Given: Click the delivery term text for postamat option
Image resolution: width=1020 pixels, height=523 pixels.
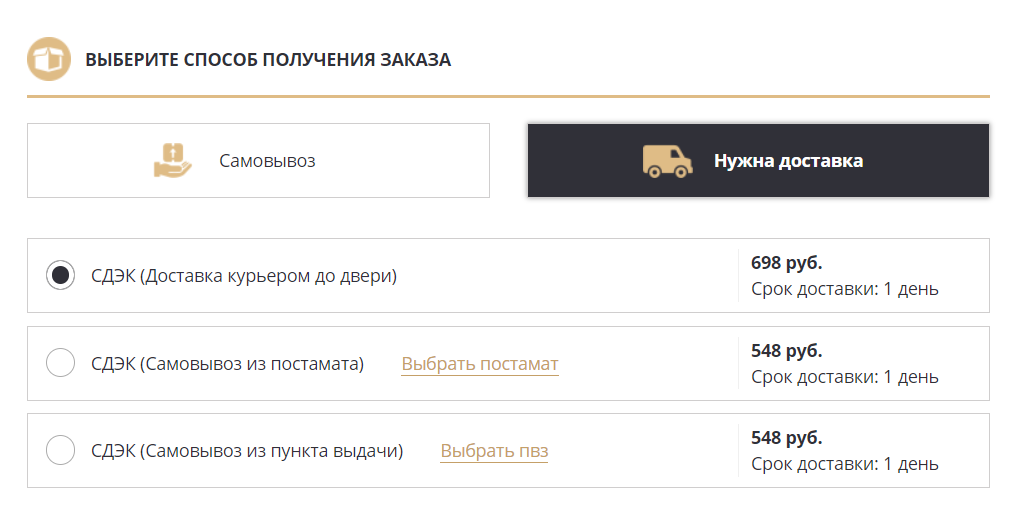Looking at the screenshot, I should click(x=845, y=377).
